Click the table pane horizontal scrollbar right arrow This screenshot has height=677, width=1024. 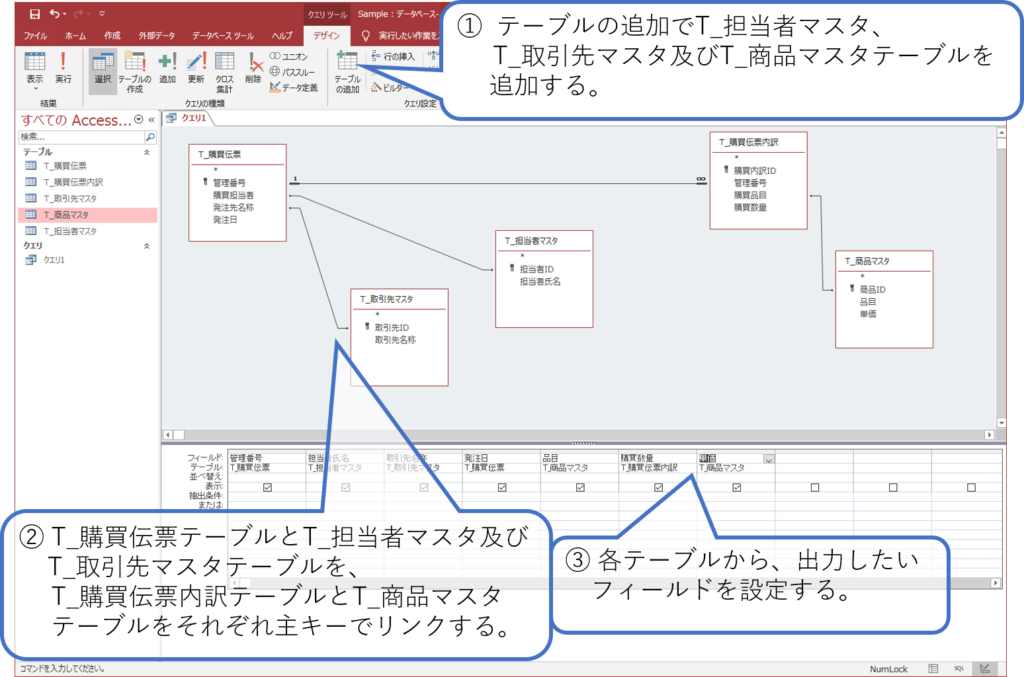pos(989,434)
